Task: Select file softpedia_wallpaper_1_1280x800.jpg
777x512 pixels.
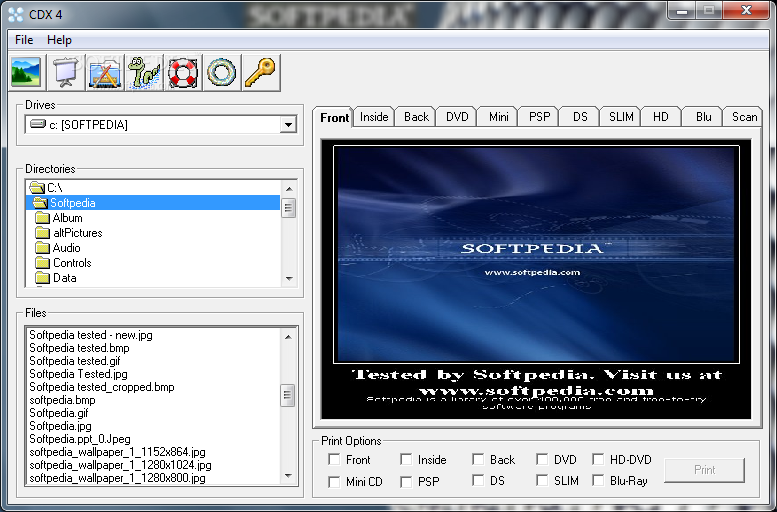Action: [x=117, y=478]
